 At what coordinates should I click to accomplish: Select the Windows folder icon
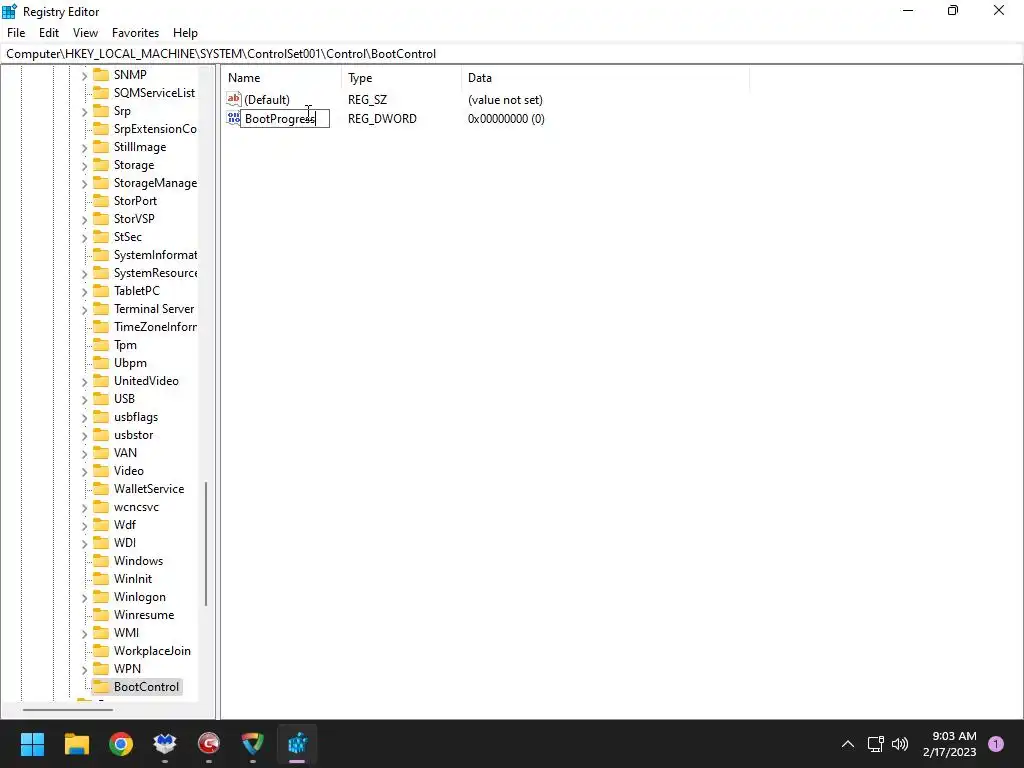point(101,560)
